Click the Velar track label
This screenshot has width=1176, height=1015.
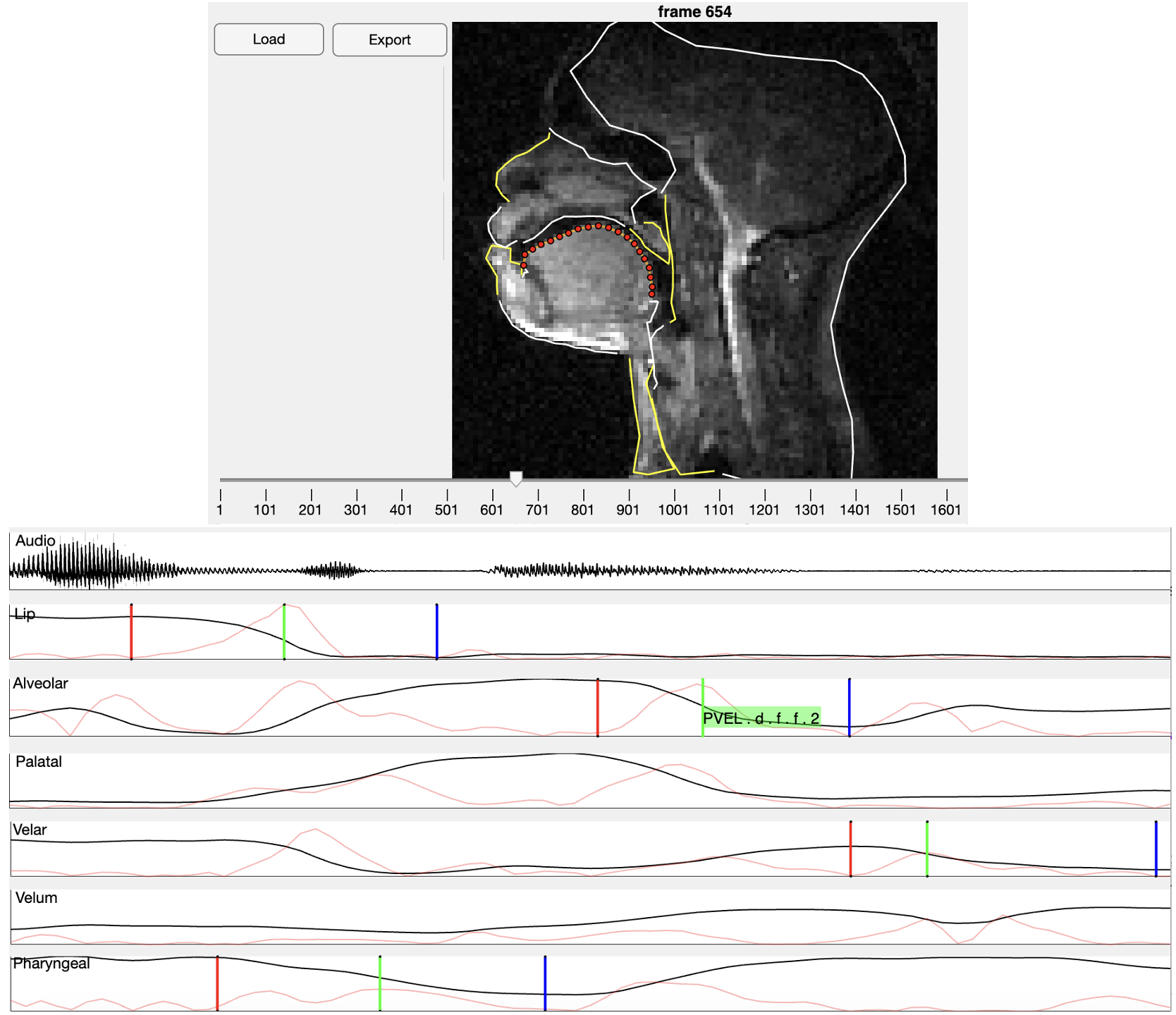[x=30, y=830]
